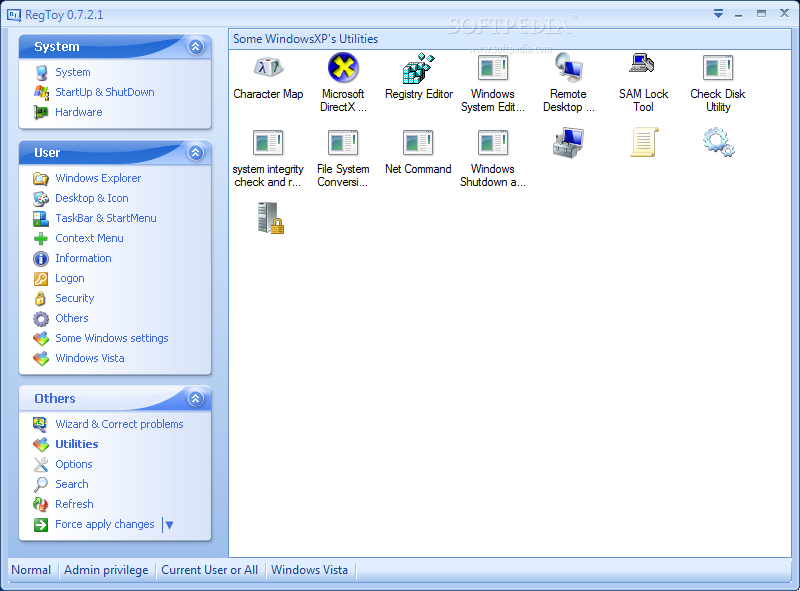Click the Logon key icon
The image size is (800, 591).
(x=41, y=279)
